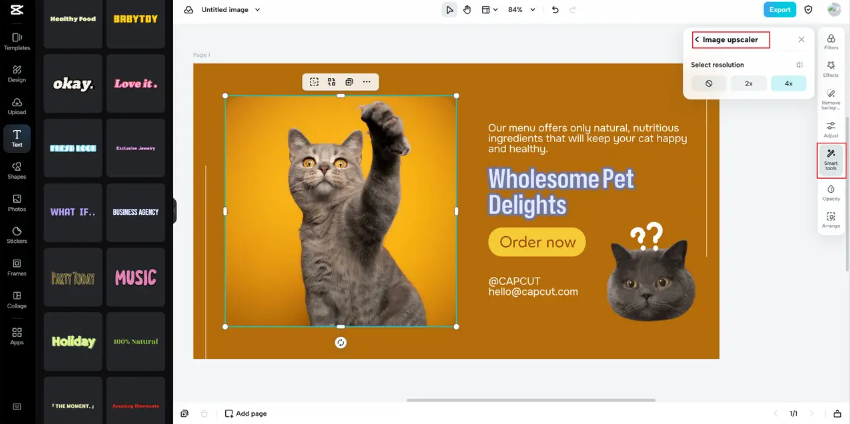Click the crop icon in floating toolbar

pyautogui.click(x=314, y=82)
